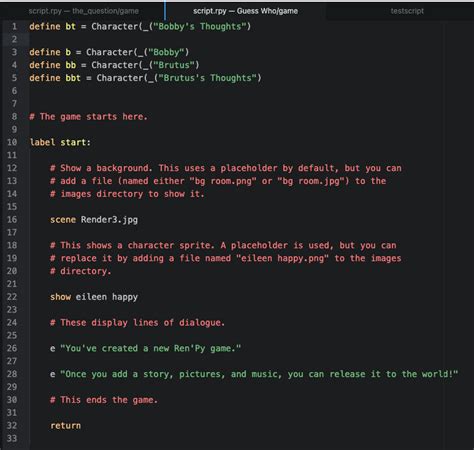
Task: Click the comment "# This ends the game."
Action: pyautogui.click(x=104, y=400)
